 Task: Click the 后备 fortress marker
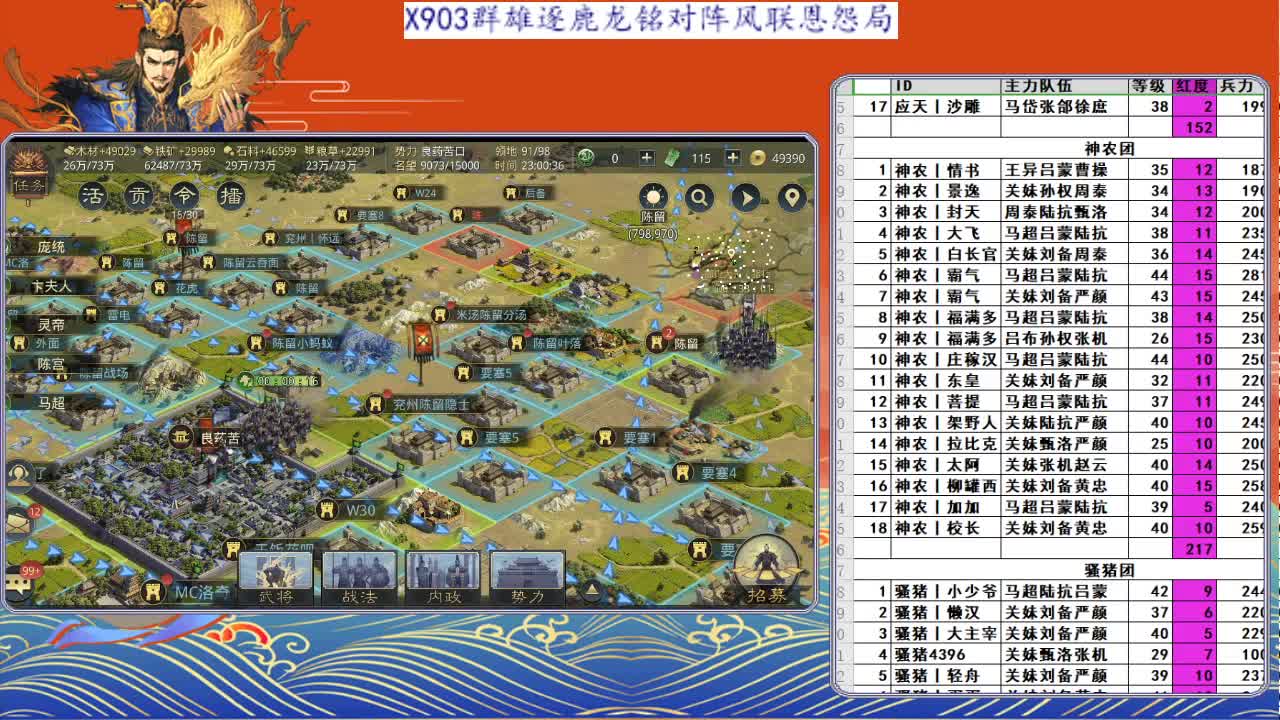click(x=524, y=192)
